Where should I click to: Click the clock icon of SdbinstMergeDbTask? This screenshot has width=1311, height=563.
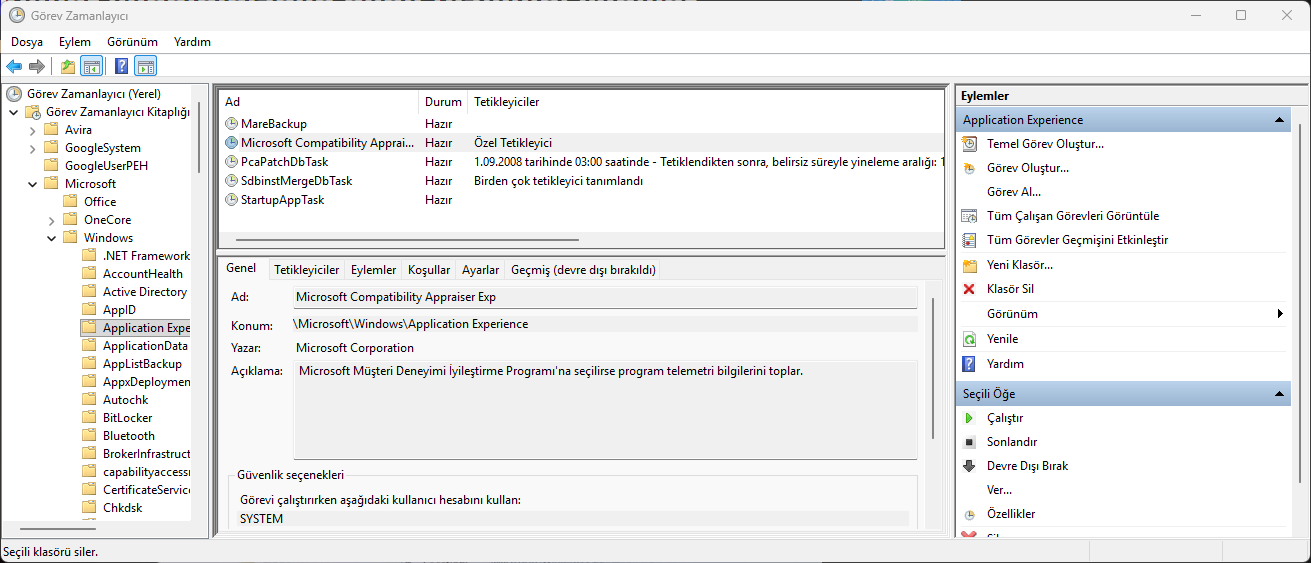[232, 181]
